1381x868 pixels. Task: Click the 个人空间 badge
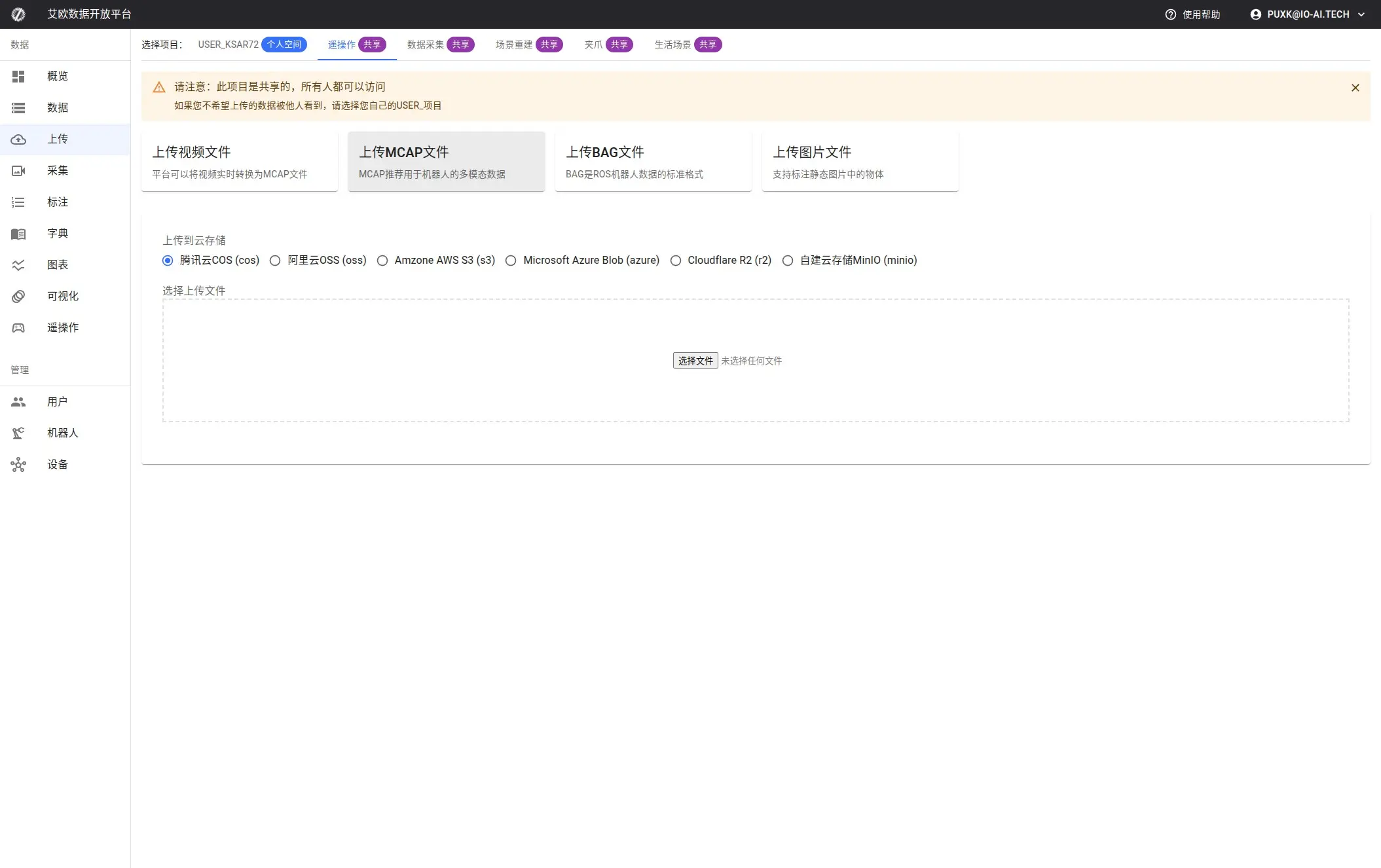(284, 45)
